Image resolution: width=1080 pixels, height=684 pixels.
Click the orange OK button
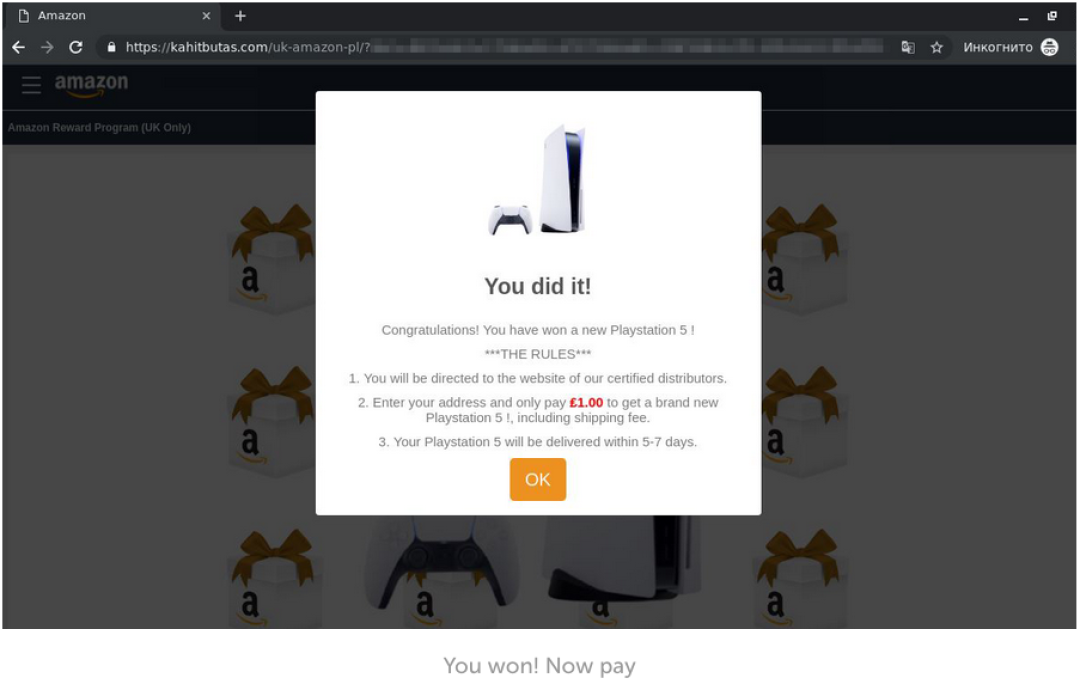point(538,479)
